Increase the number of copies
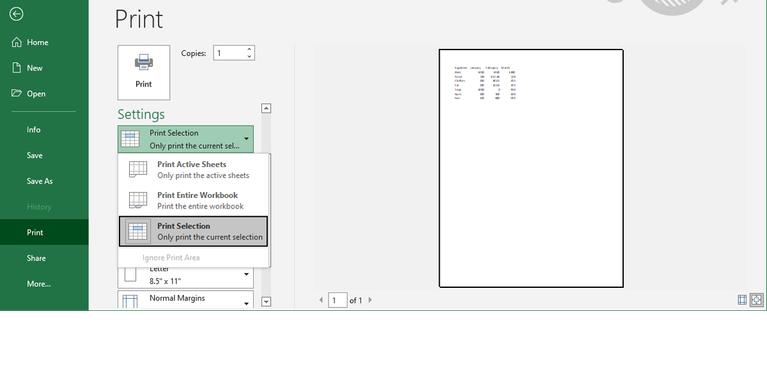 pyautogui.click(x=249, y=49)
